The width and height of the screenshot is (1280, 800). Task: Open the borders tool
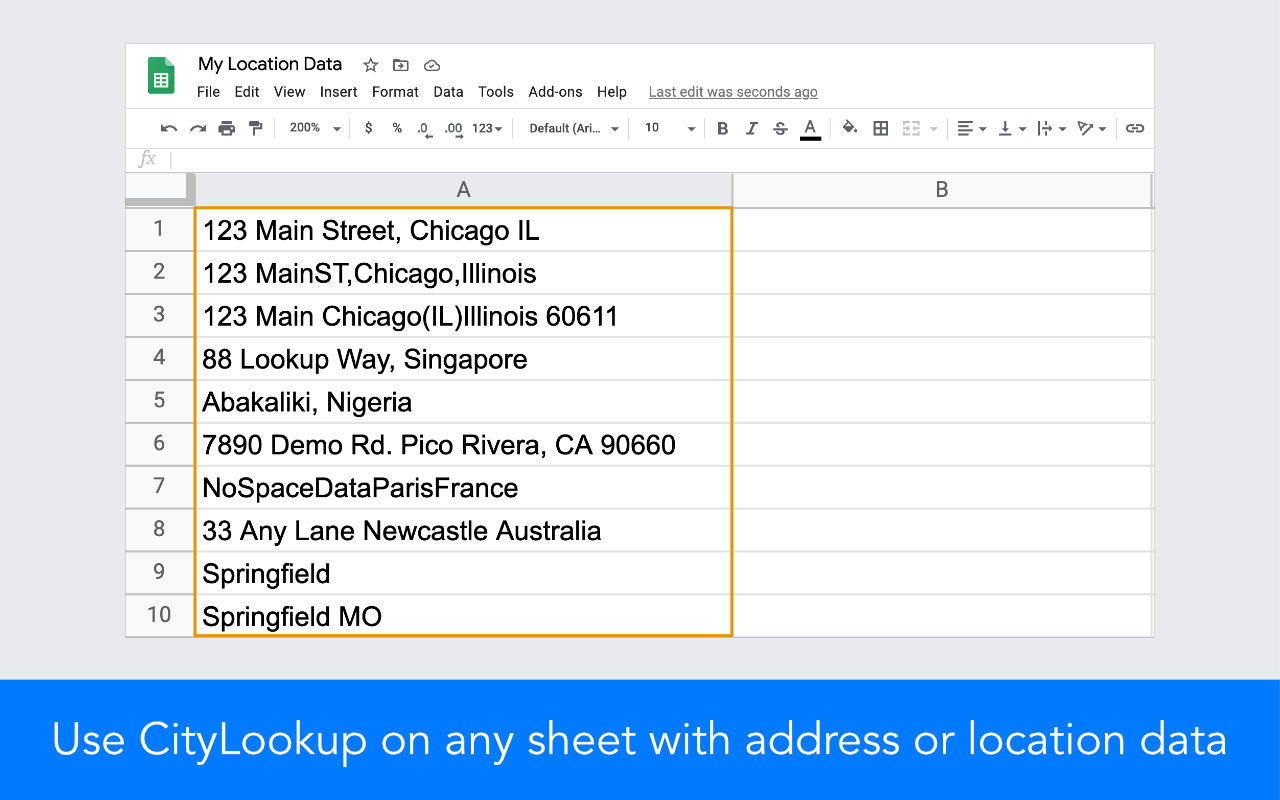tap(879, 128)
